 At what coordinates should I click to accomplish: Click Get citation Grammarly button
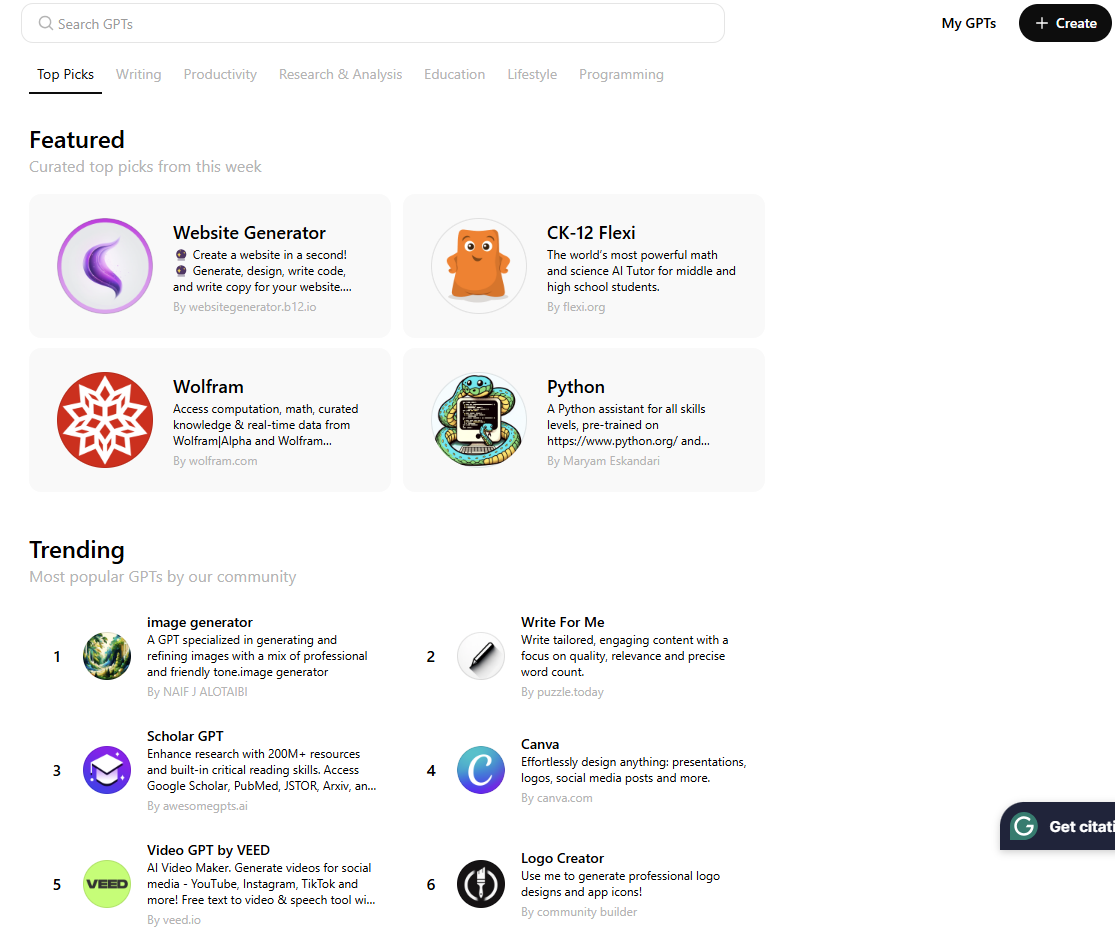(x=1057, y=826)
